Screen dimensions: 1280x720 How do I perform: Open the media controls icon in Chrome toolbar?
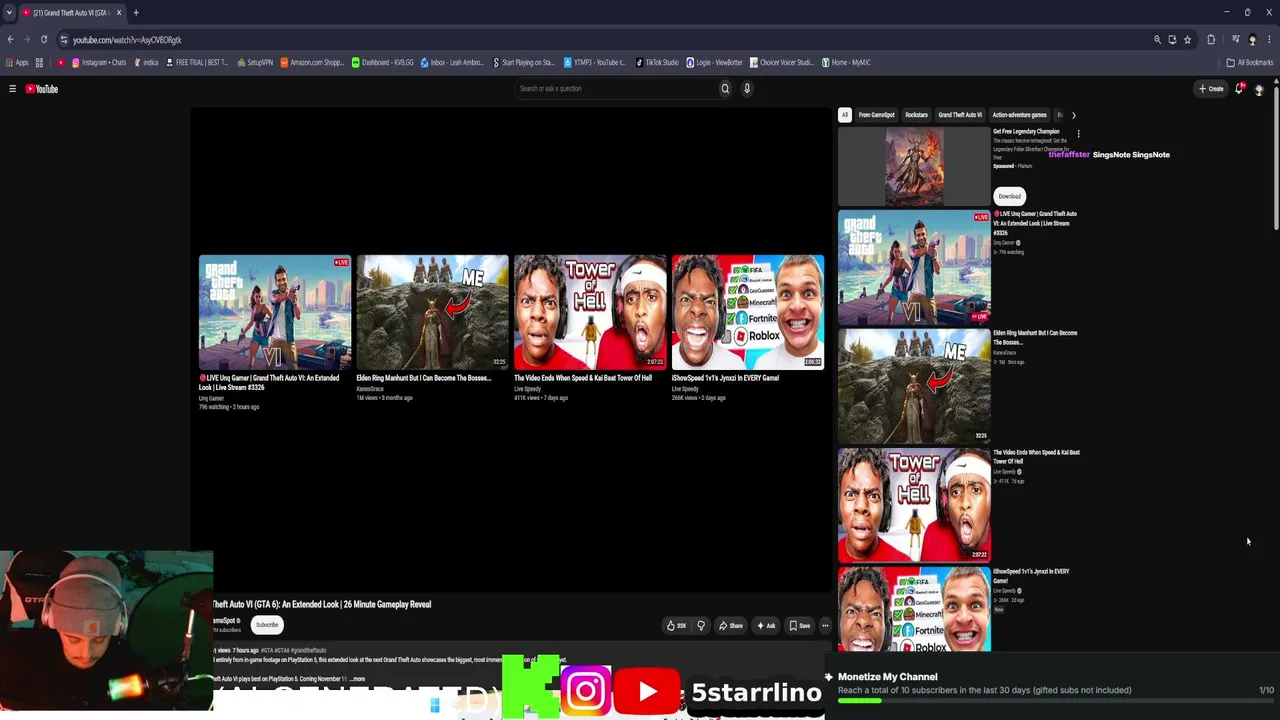[x=1235, y=40]
